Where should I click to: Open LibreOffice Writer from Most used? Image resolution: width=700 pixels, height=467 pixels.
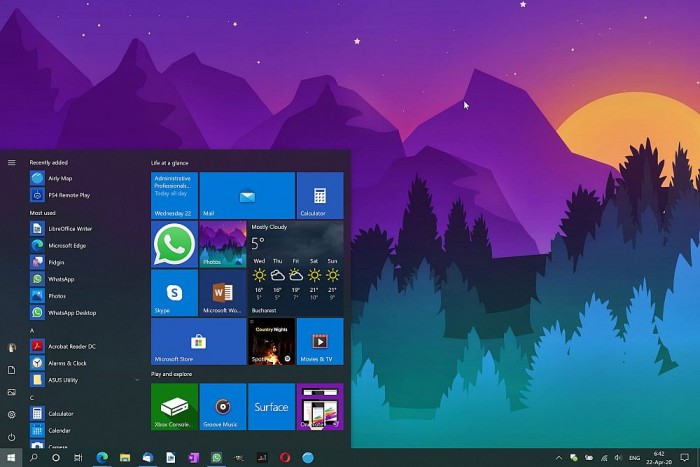click(70, 228)
